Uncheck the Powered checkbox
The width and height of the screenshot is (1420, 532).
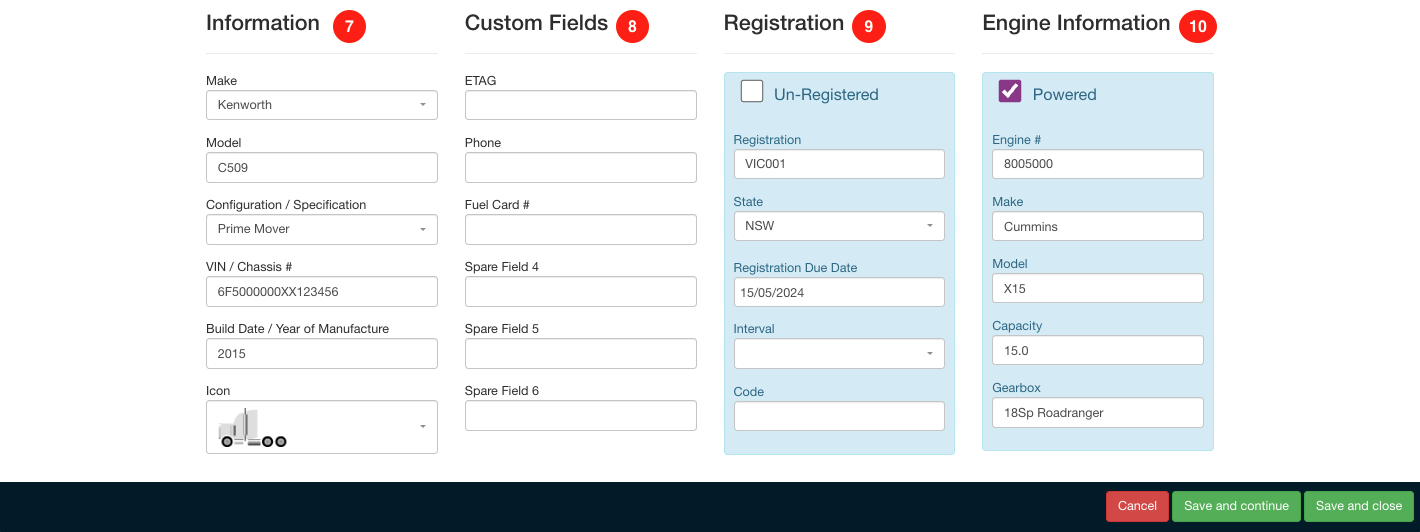pyautogui.click(x=1010, y=92)
